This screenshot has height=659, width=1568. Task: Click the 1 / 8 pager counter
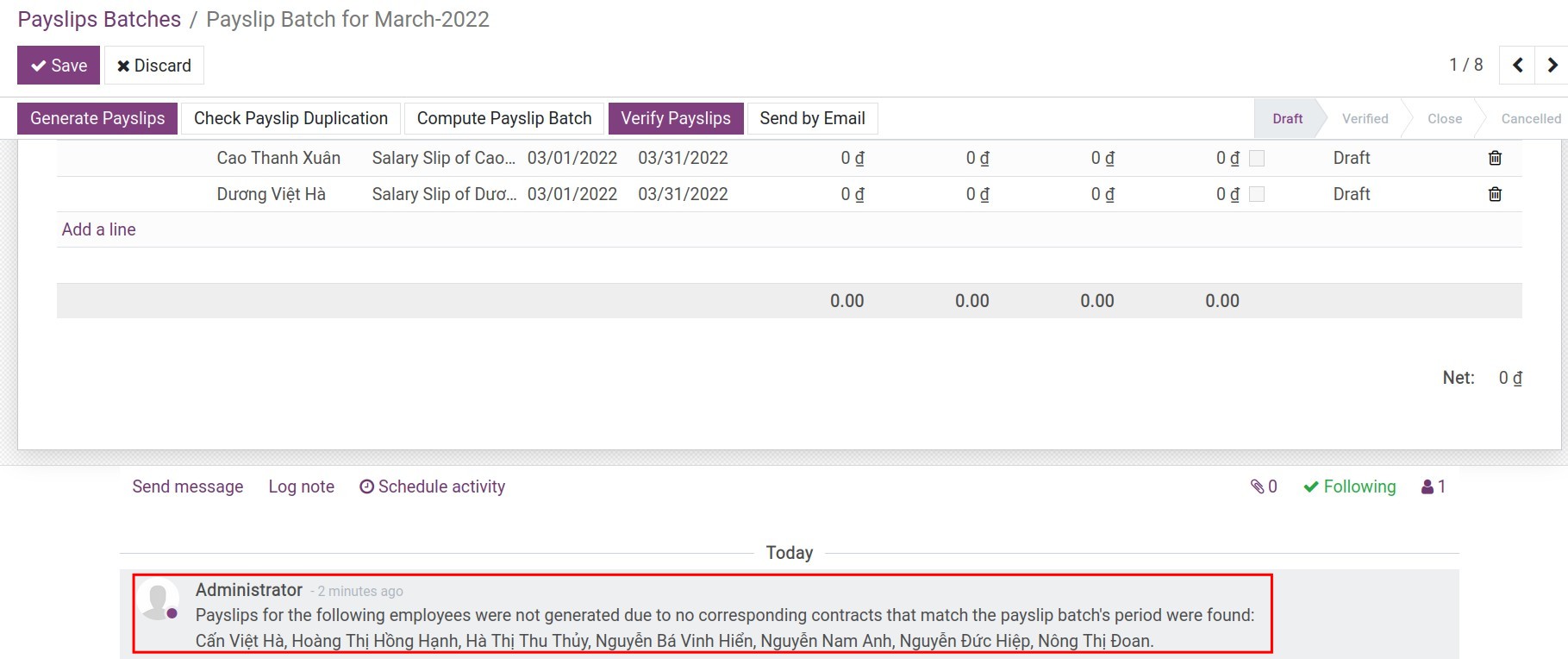(1465, 65)
